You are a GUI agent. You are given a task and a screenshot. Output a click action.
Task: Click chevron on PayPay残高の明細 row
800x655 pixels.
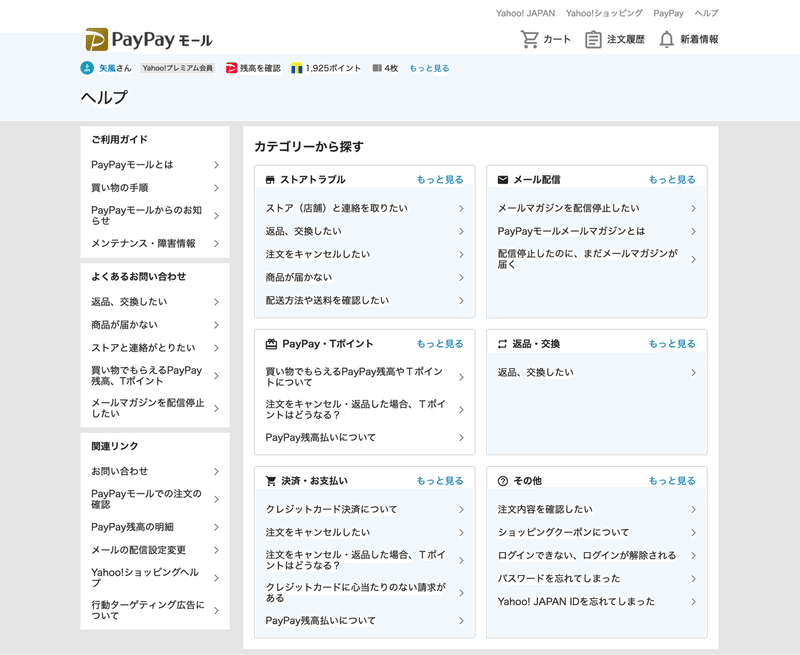click(x=216, y=527)
